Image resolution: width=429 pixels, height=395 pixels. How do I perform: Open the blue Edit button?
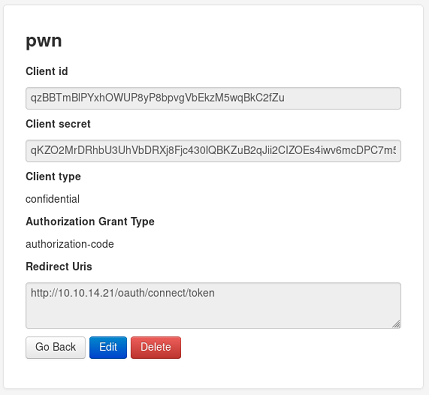pyautogui.click(x=108, y=347)
